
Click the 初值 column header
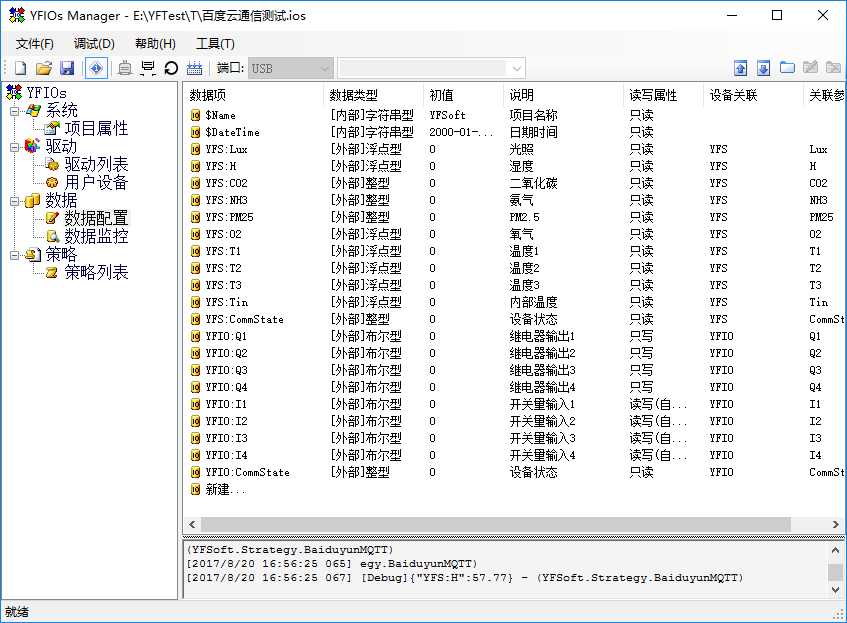[x=441, y=96]
